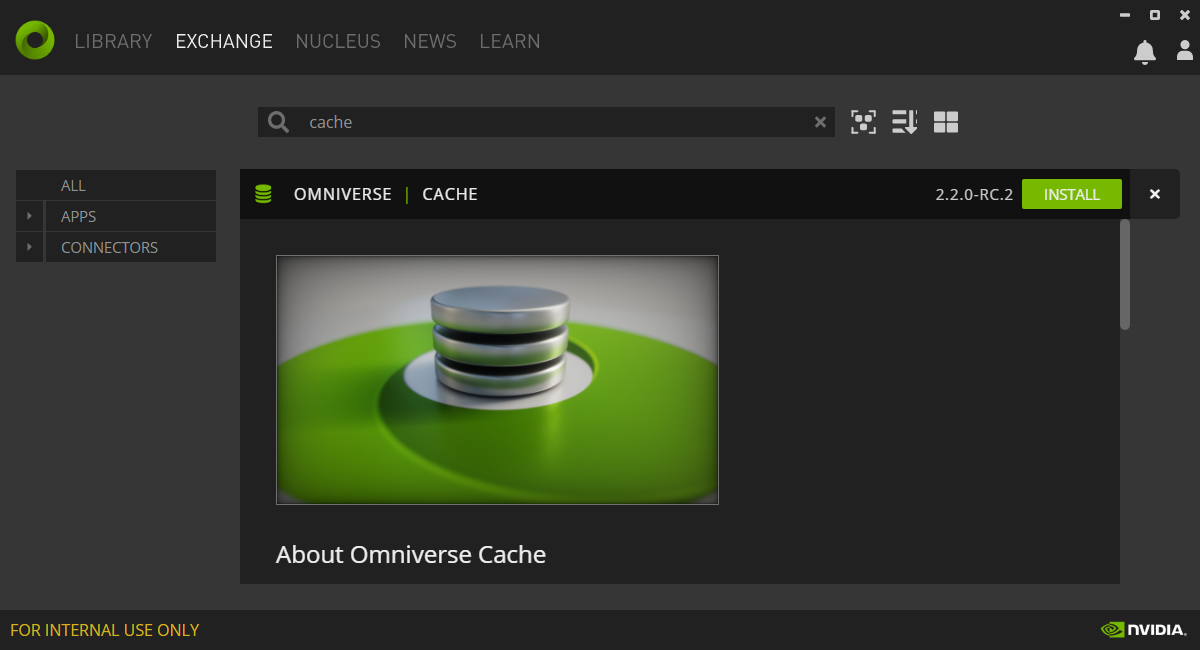Switch to grid view layout

pos(946,122)
